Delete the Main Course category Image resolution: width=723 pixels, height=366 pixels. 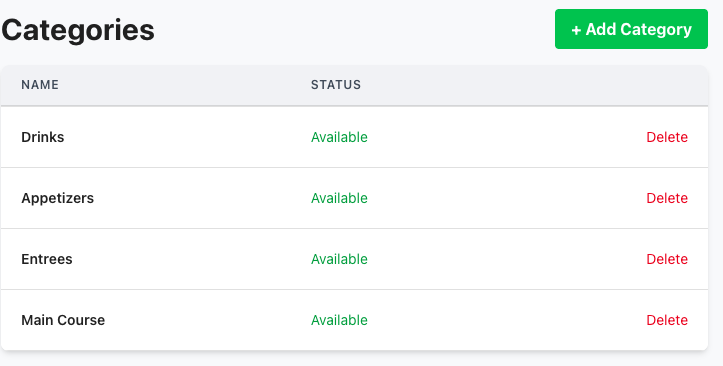[x=667, y=320]
